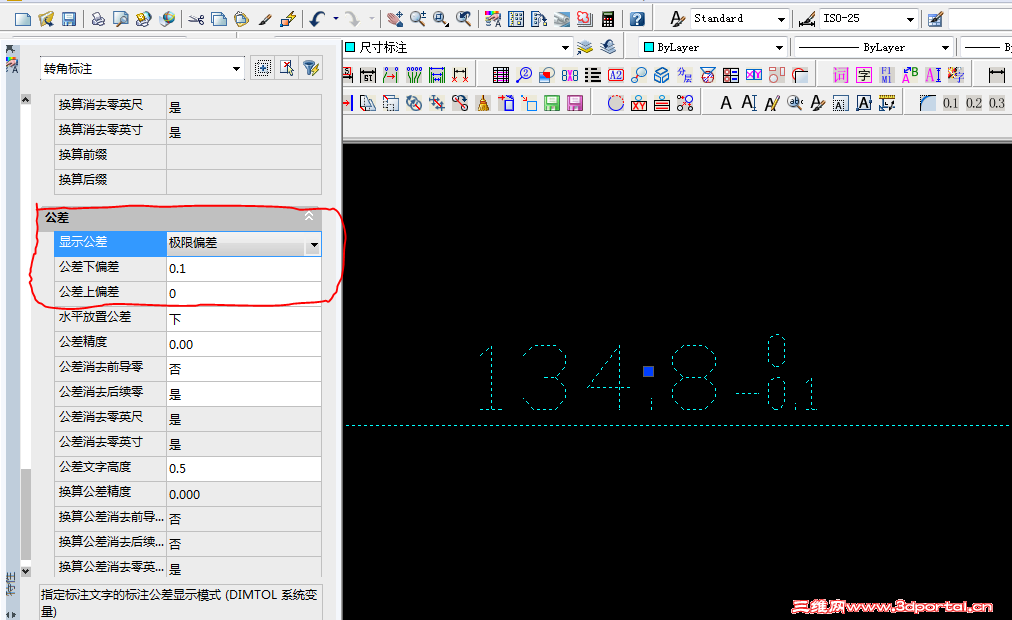
Task: Click the XY coordinate label icon
Action: [x=639, y=103]
